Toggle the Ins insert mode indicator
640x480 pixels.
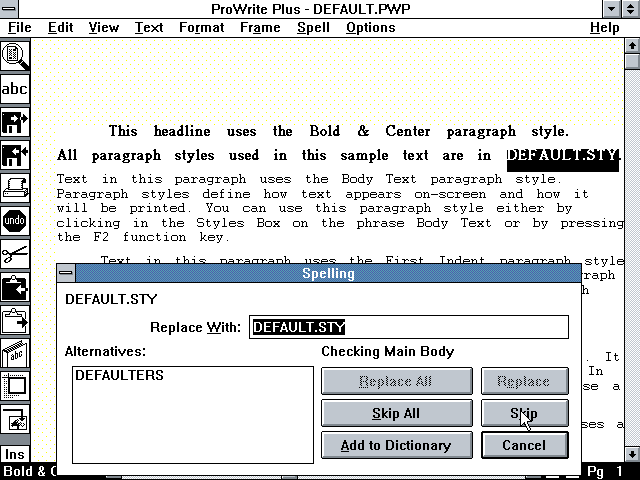pyautogui.click(x=15, y=454)
